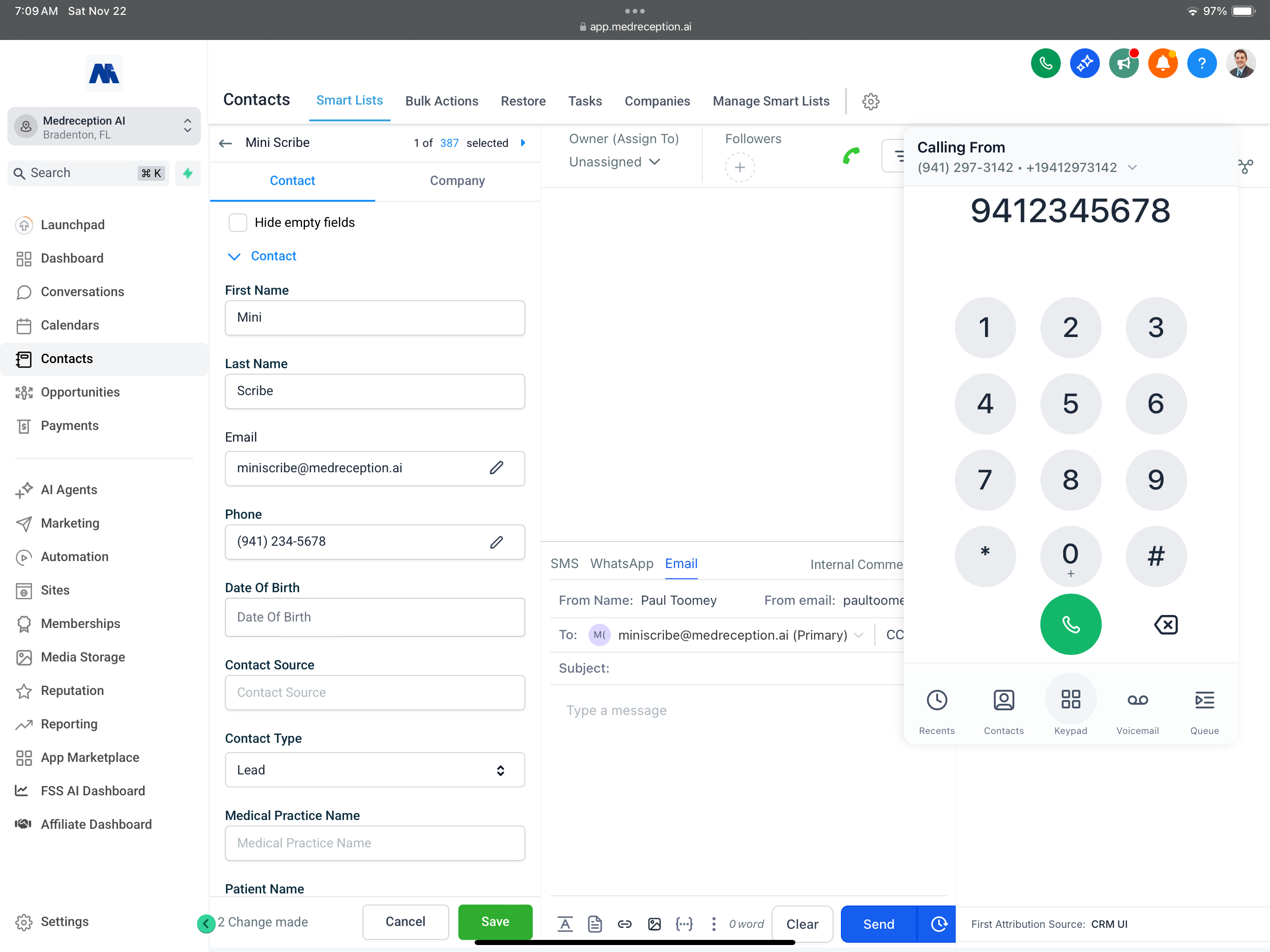This screenshot has width=1270, height=952.
Task: Schedule send with the clock icon
Action: pyautogui.click(x=938, y=924)
